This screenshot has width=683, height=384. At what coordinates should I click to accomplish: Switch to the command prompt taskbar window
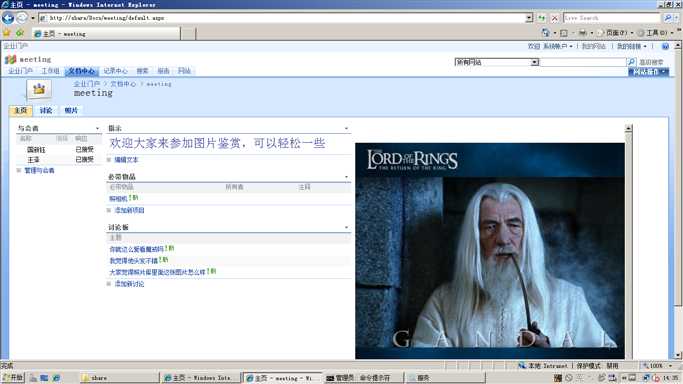(x=363, y=378)
